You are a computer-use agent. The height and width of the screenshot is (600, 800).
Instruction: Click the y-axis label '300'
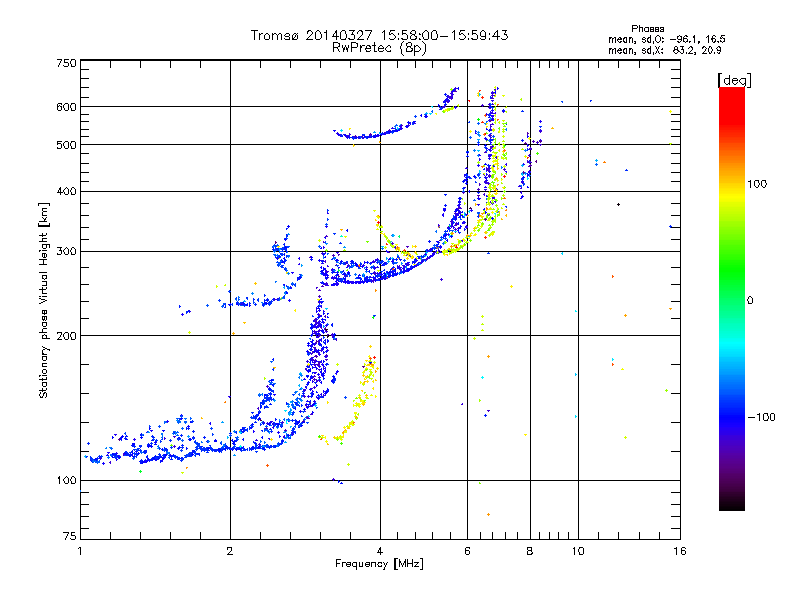[67, 252]
